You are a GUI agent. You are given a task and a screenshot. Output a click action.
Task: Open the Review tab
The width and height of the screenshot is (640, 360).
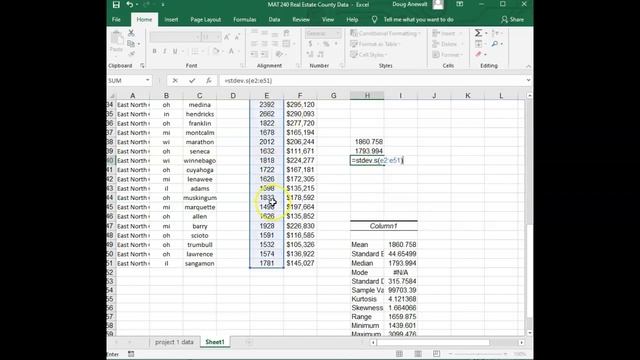(301, 20)
